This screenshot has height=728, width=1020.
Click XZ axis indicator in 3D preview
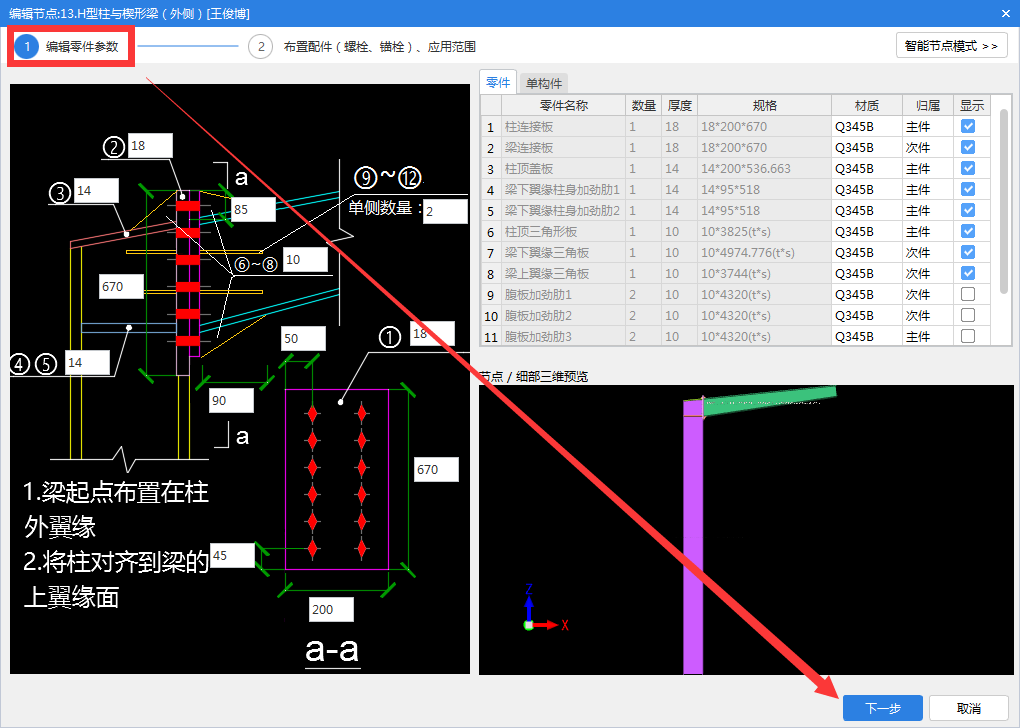(x=545, y=608)
